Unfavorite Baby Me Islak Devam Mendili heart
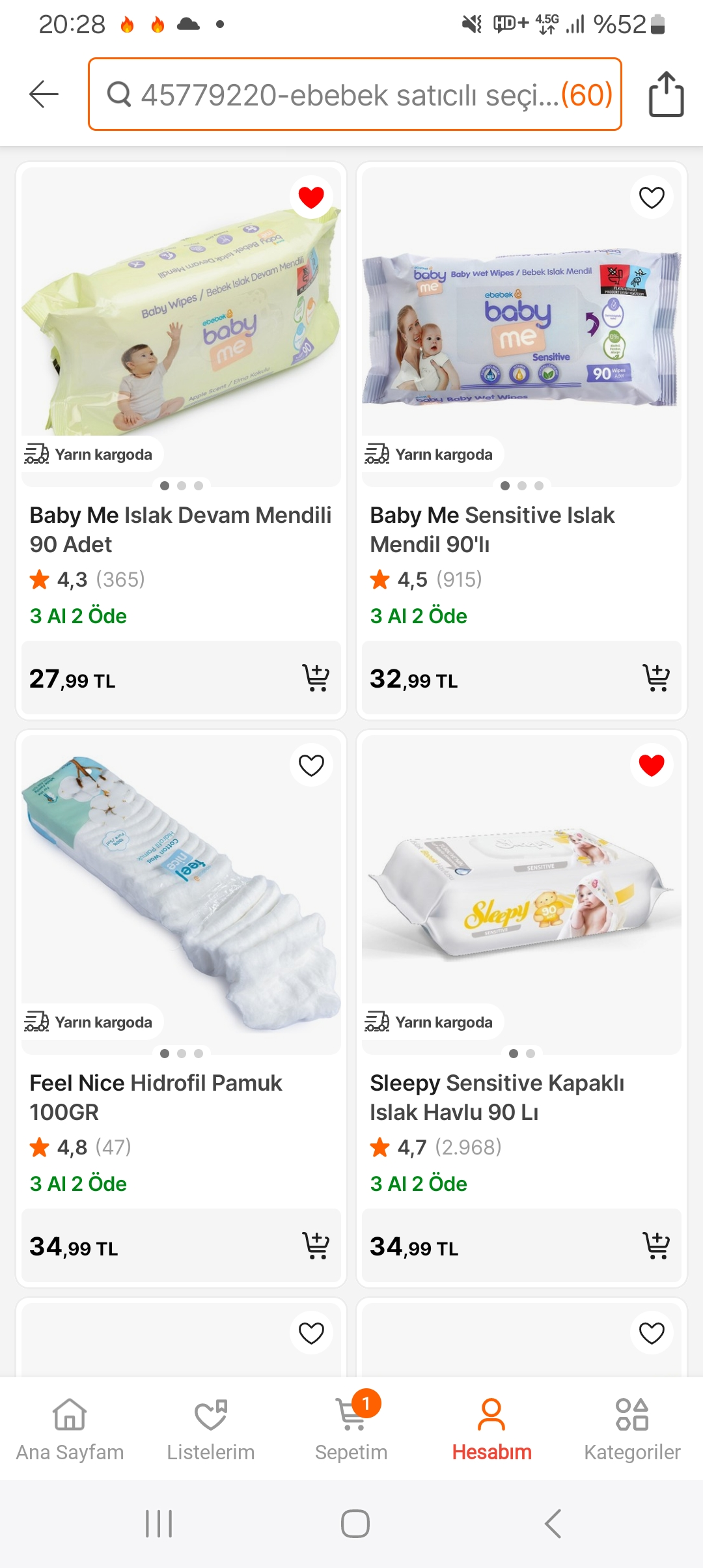The width and height of the screenshot is (703, 1568). coord(311,197)
